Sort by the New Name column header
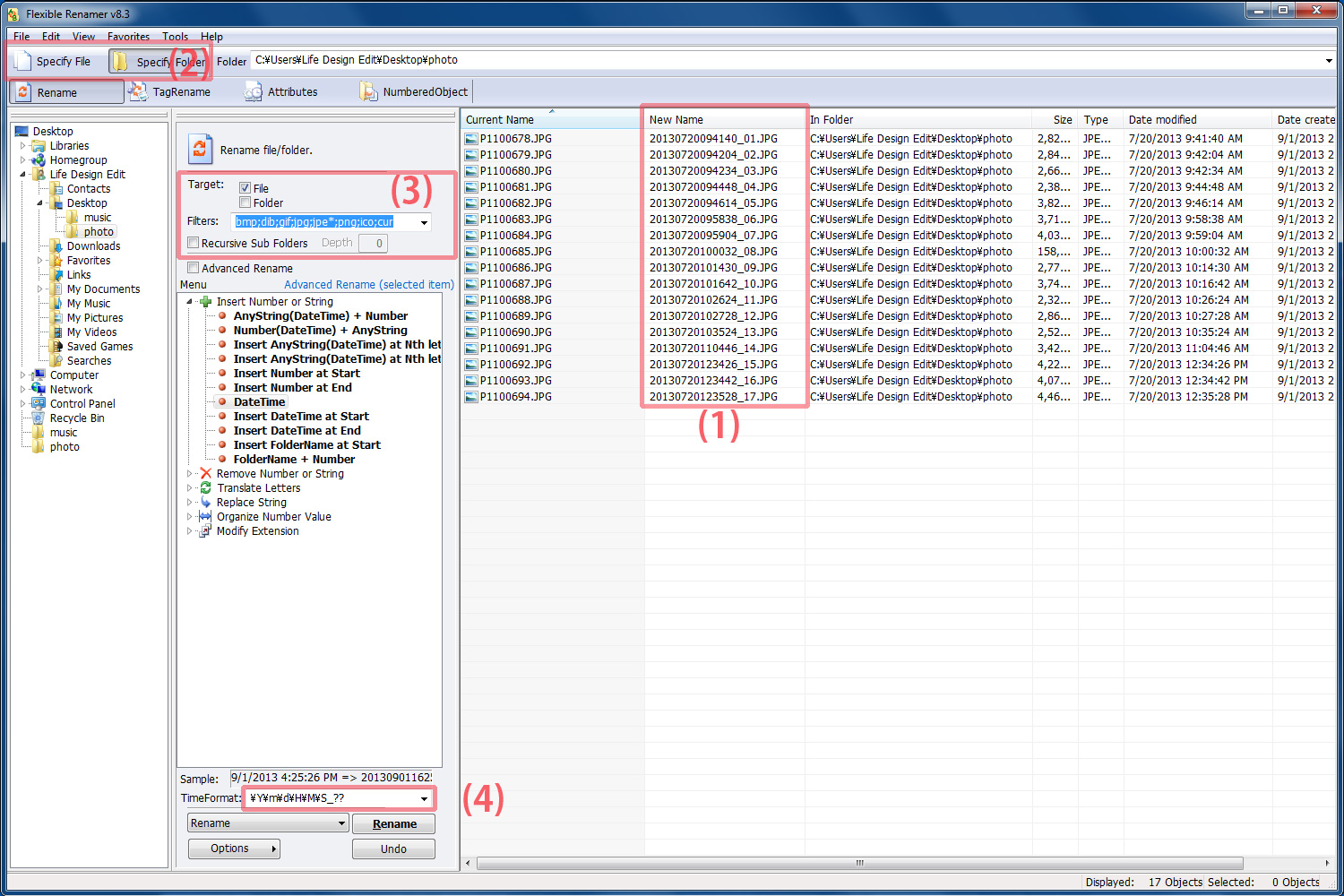This screenshot has width=1344, height=896. click(723, 119)
